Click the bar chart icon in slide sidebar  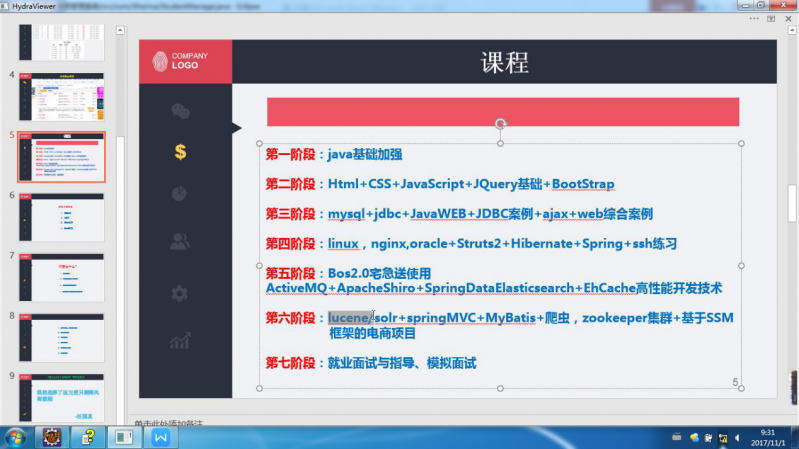[180, 342]
